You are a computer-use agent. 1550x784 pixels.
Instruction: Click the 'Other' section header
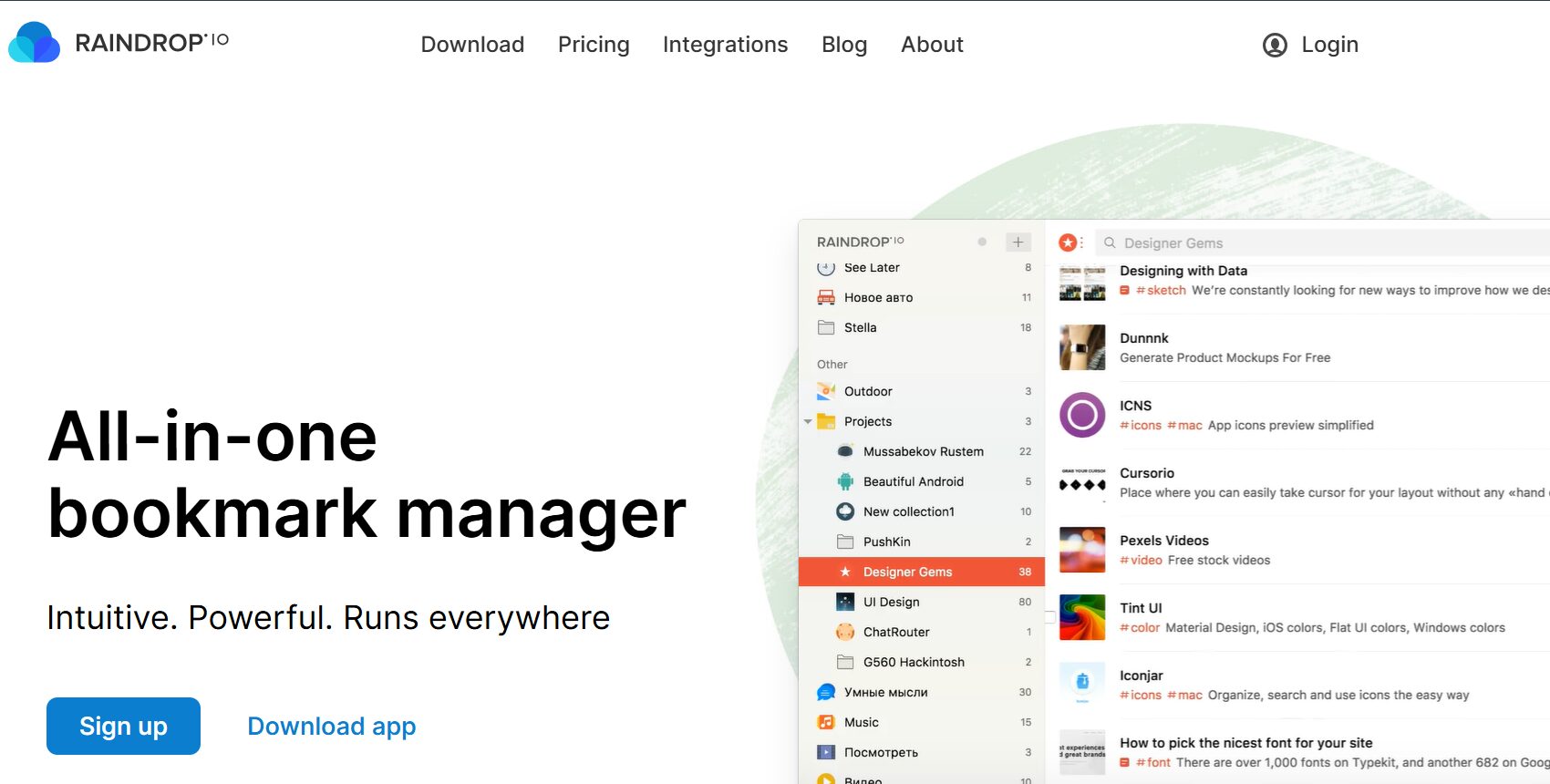click(x=832, y=364)
